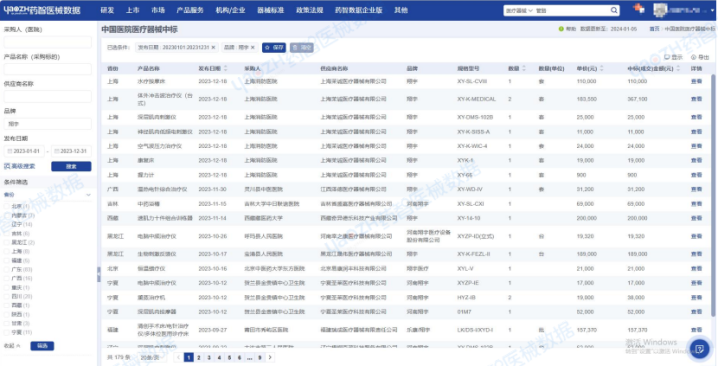Image resolution: width=718 pixels, height=366 pixels.
Task: Go to next page arrow in pagination
Action: [270, 357]
